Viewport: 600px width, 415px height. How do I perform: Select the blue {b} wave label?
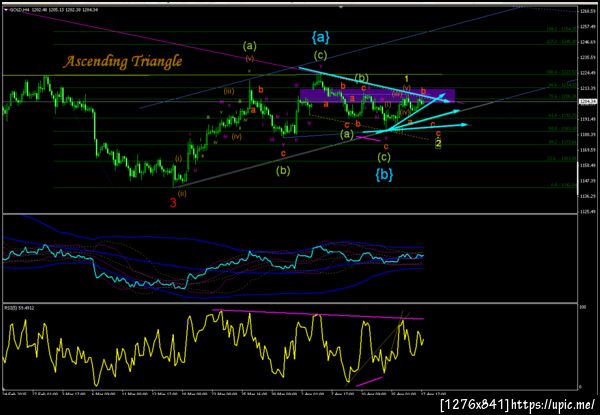point(384,174)
